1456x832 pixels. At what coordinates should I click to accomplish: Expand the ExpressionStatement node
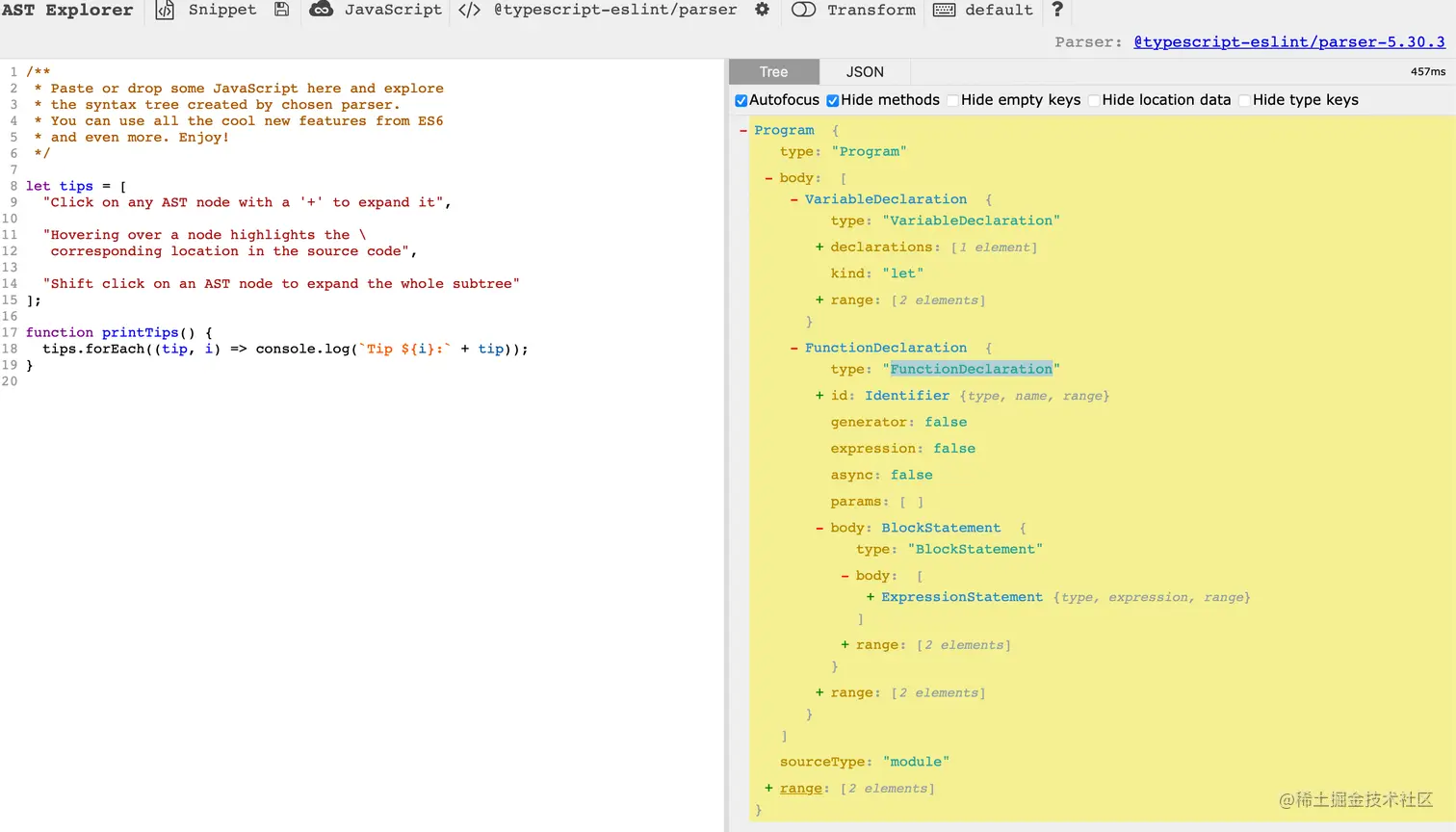click(x=871, y=597)
